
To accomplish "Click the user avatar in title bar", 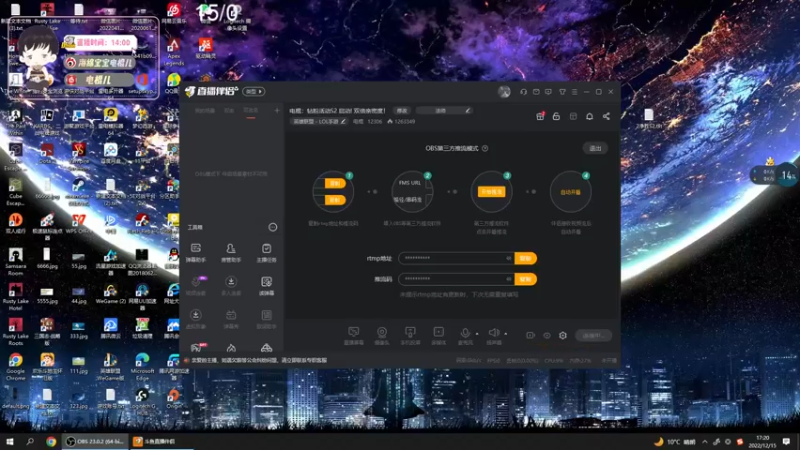I will tap(504, 92).
